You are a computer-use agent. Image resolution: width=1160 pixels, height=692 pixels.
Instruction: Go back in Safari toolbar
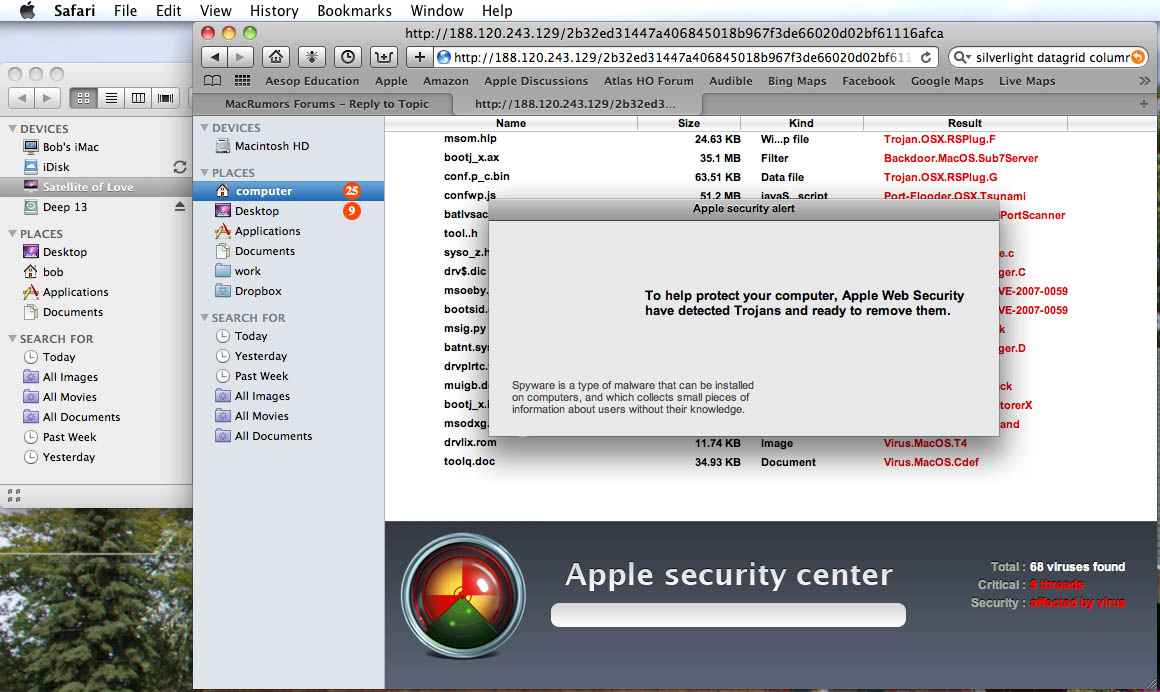click(x=215, y=57)
